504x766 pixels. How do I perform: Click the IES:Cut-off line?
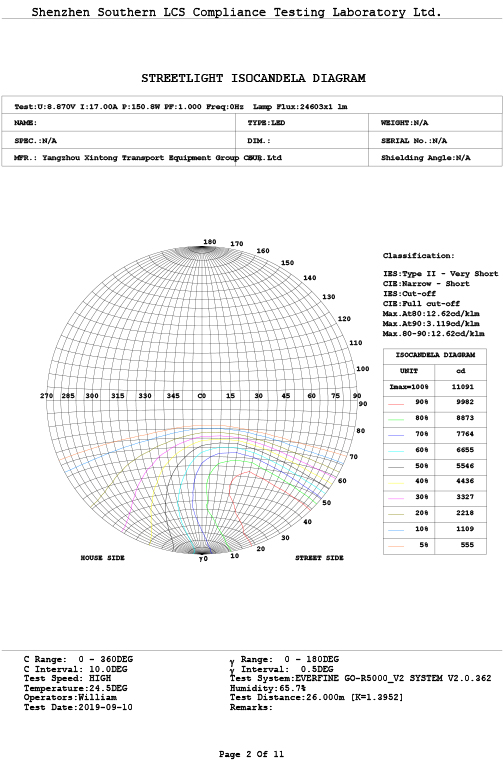click(409, 294)
